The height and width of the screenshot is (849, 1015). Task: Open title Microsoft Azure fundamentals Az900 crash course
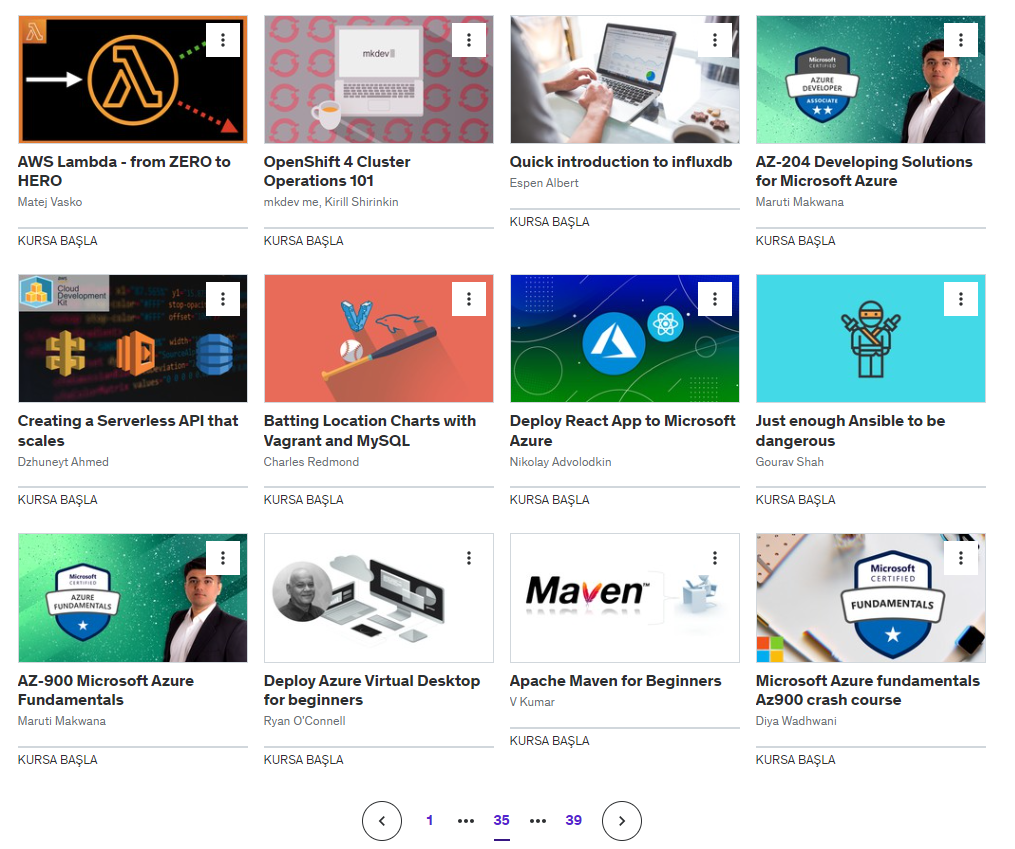867,690
